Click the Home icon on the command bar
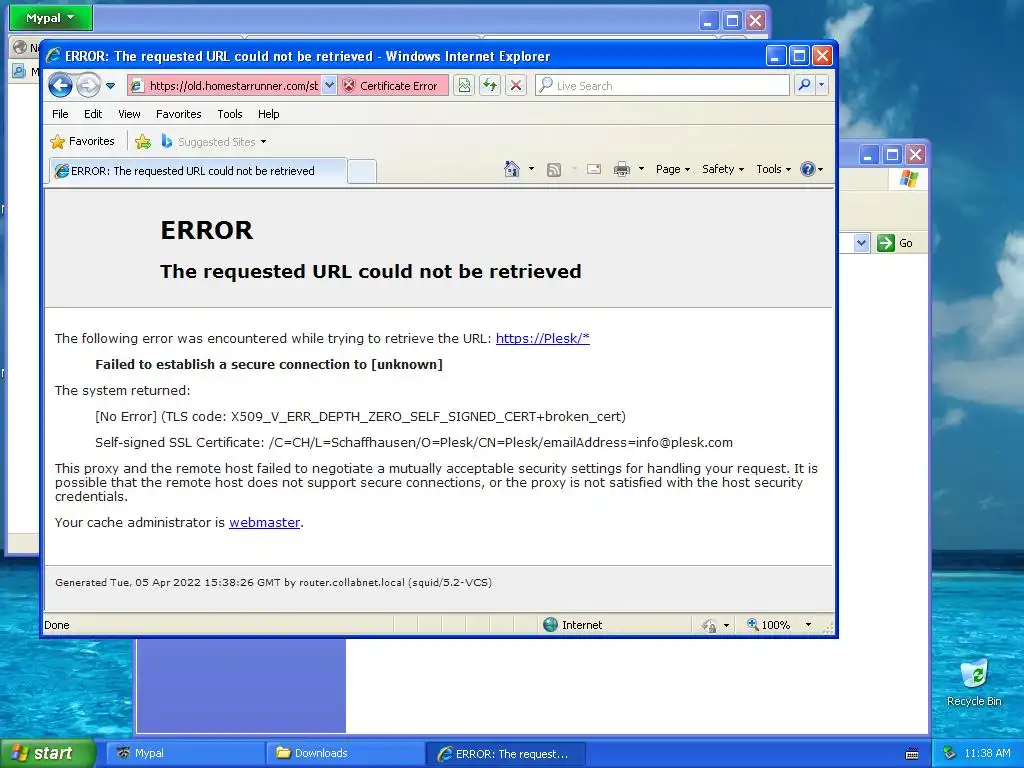Viewport: 1024px width, 768px height. click(x=512, y=169)
